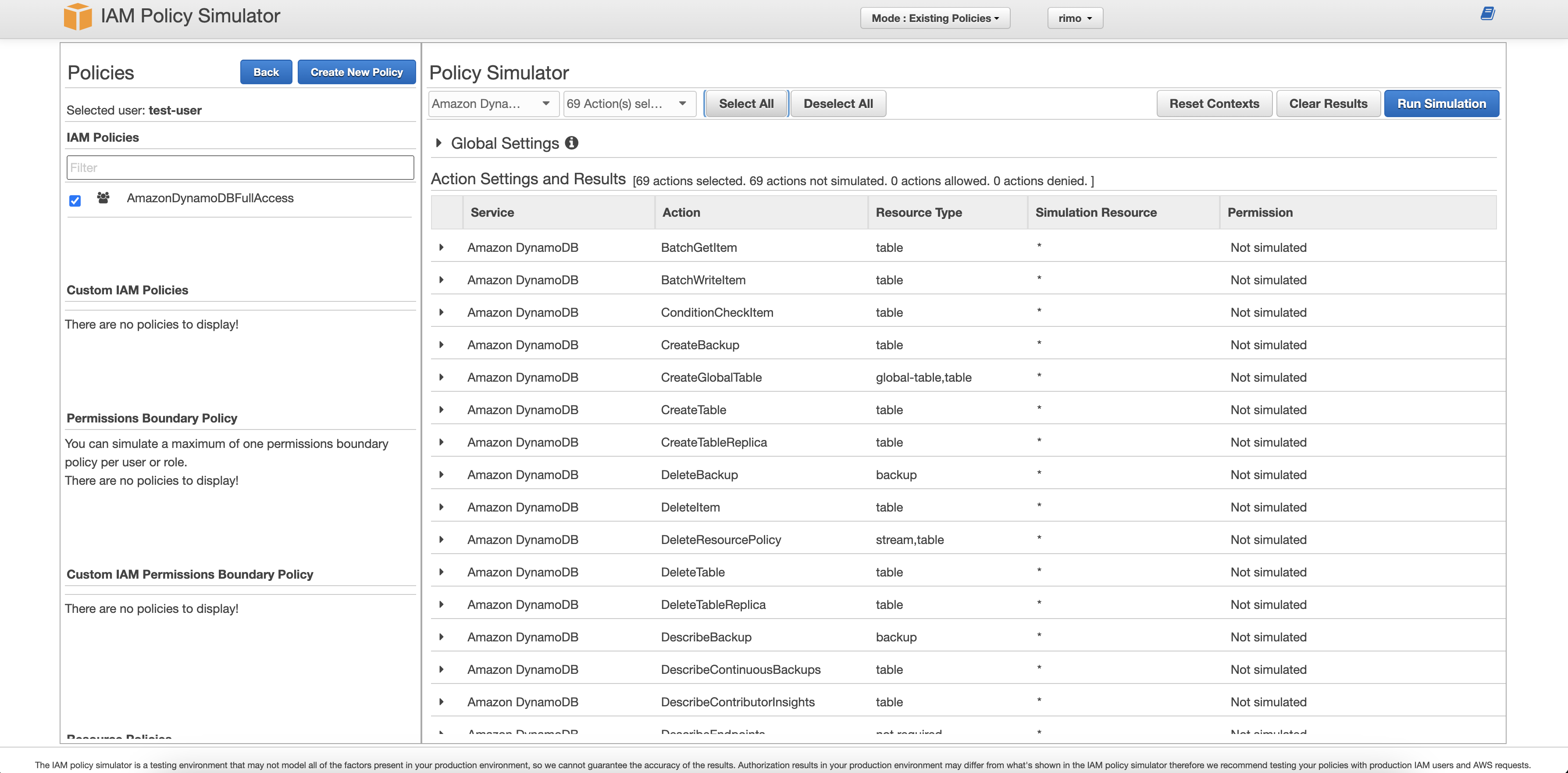Open the documentation book icon

(x=1487, y=14)
